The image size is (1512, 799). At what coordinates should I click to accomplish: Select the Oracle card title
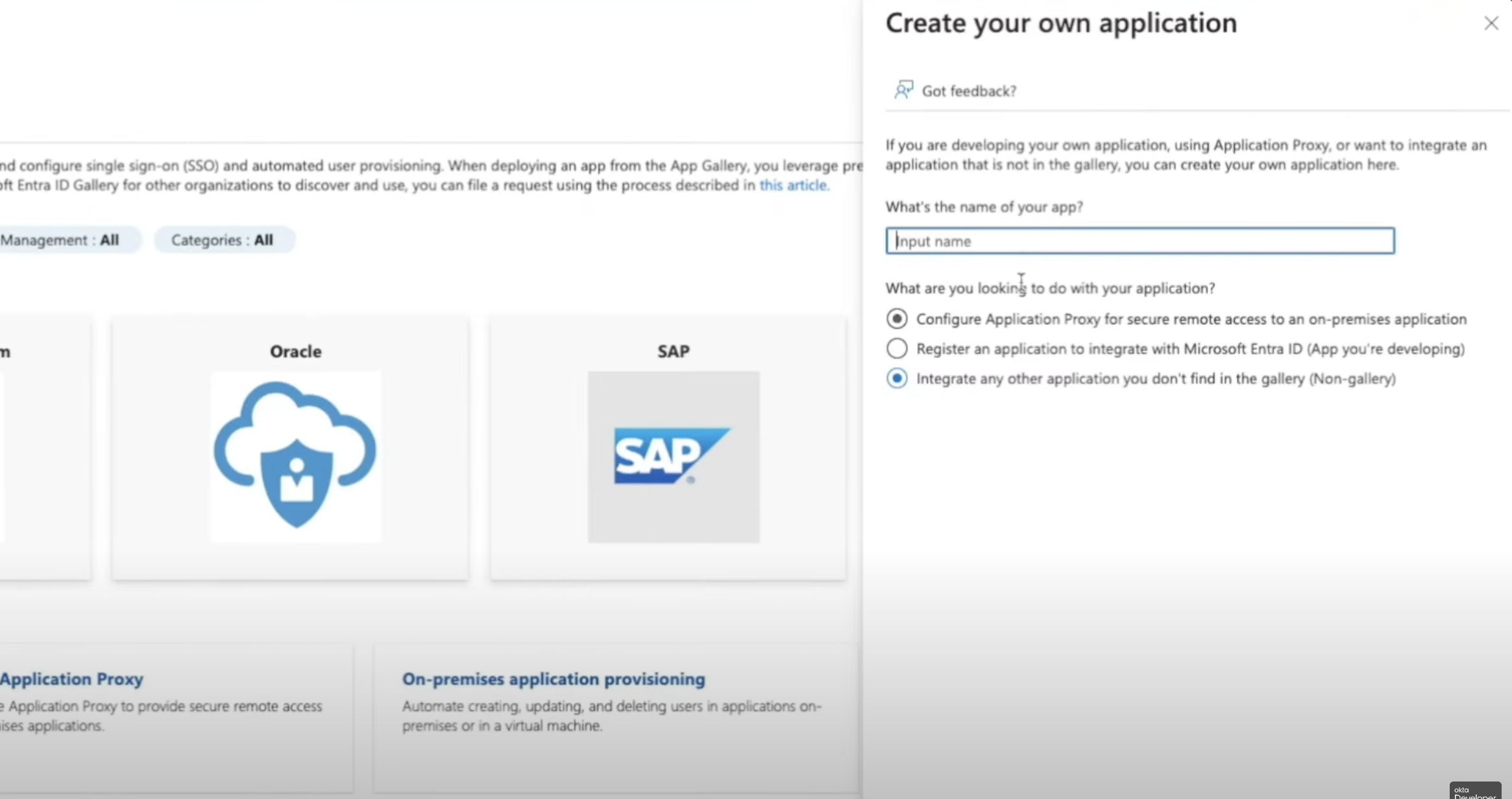click(x=295, y=352)
